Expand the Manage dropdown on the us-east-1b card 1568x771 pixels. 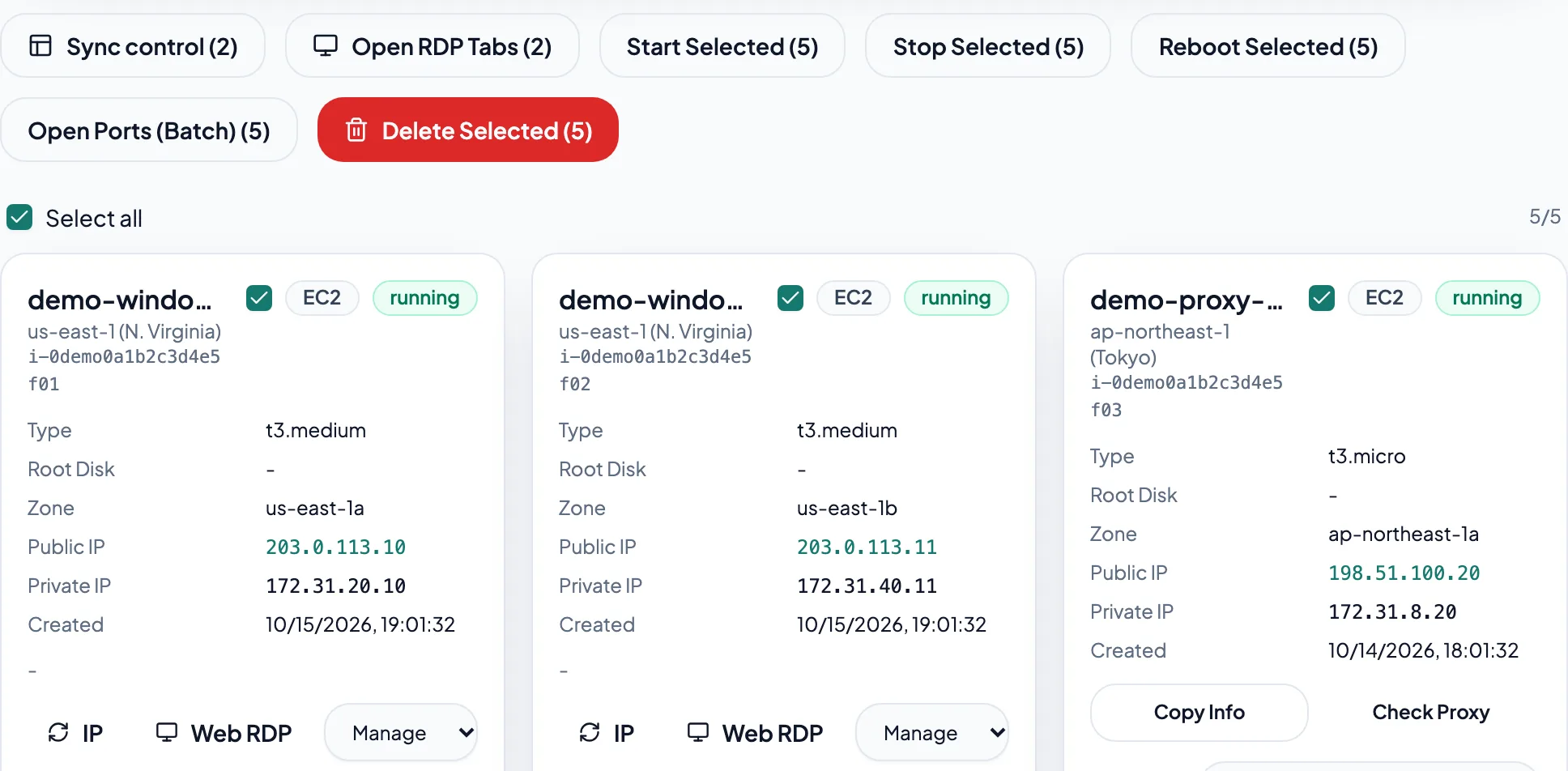pos(932,732)
